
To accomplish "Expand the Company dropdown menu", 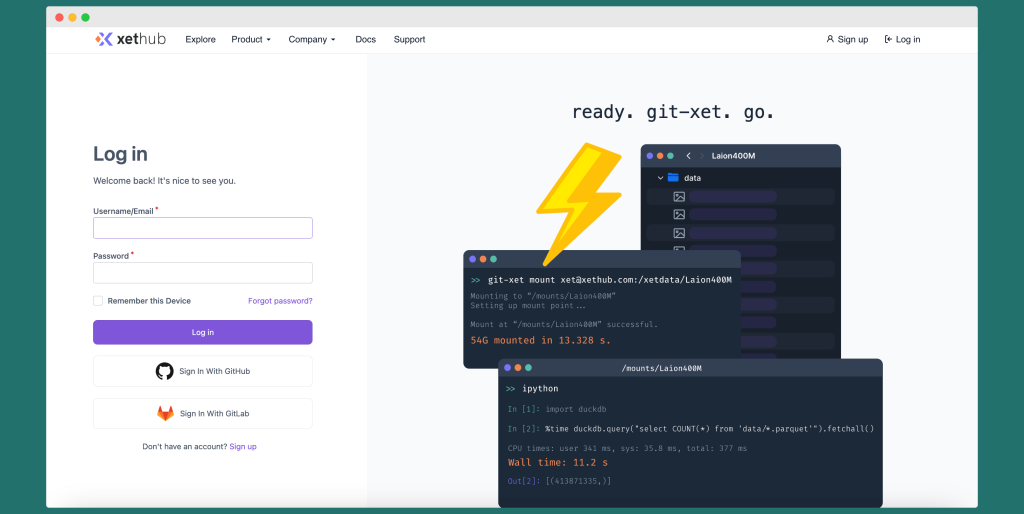I will point(312,39).
